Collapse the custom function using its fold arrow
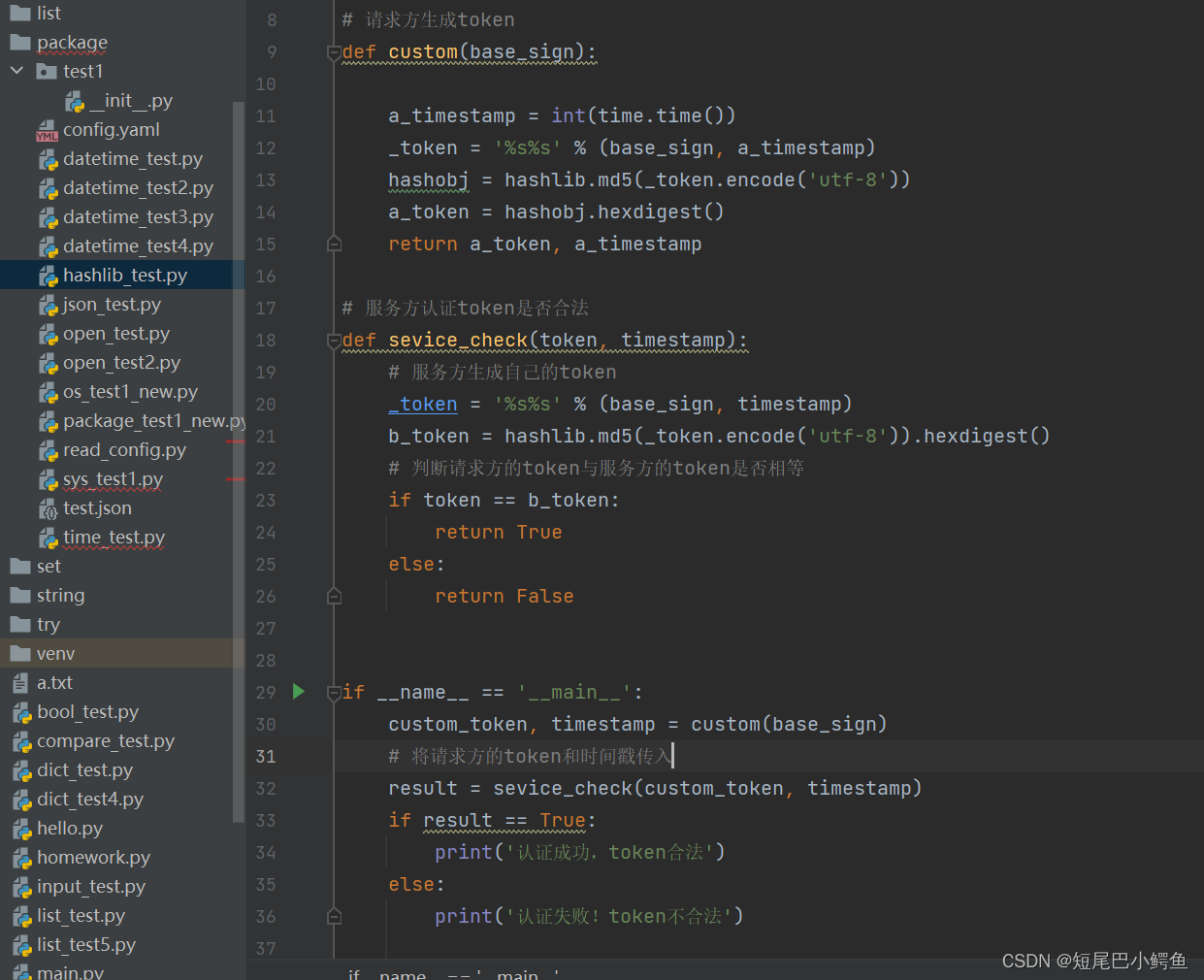The height and width of the screenshot is (980, 1204). click(x=333, y=51)
